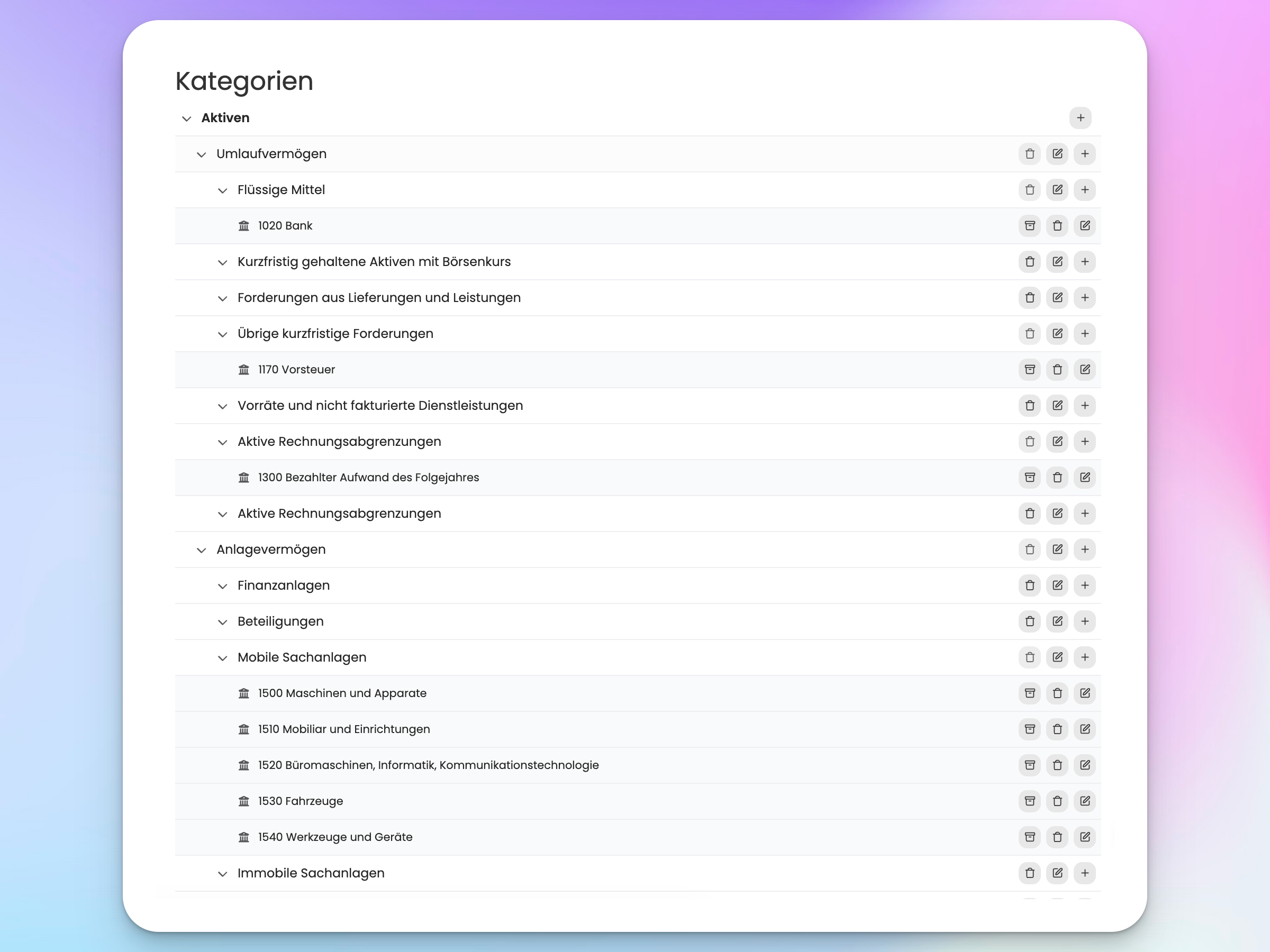The width and height of the screenshot is (1270, 952).
Task: Edit 1300 Bezahlter Aufwand des Folgejahres
Action: (x=1085, y=478)
